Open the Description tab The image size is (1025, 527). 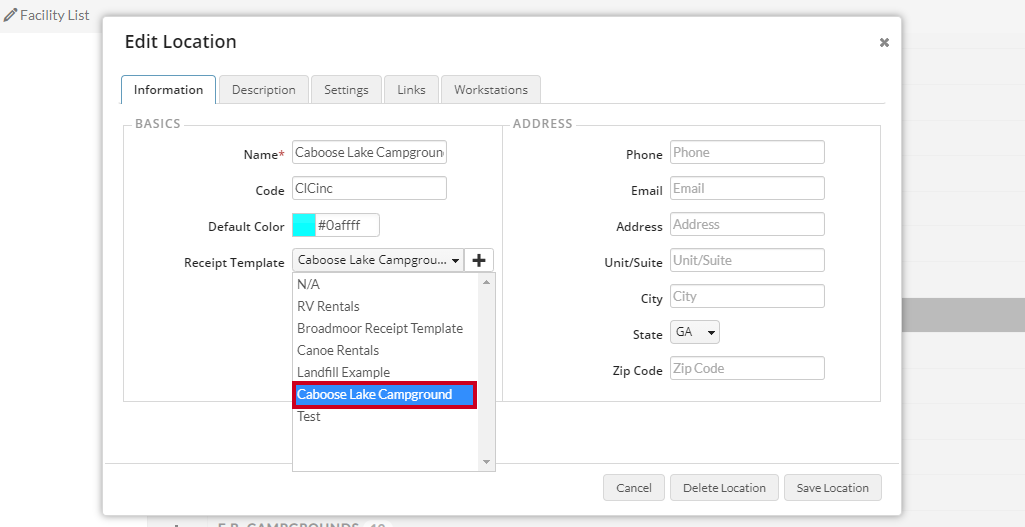click(x=263, y=90)
